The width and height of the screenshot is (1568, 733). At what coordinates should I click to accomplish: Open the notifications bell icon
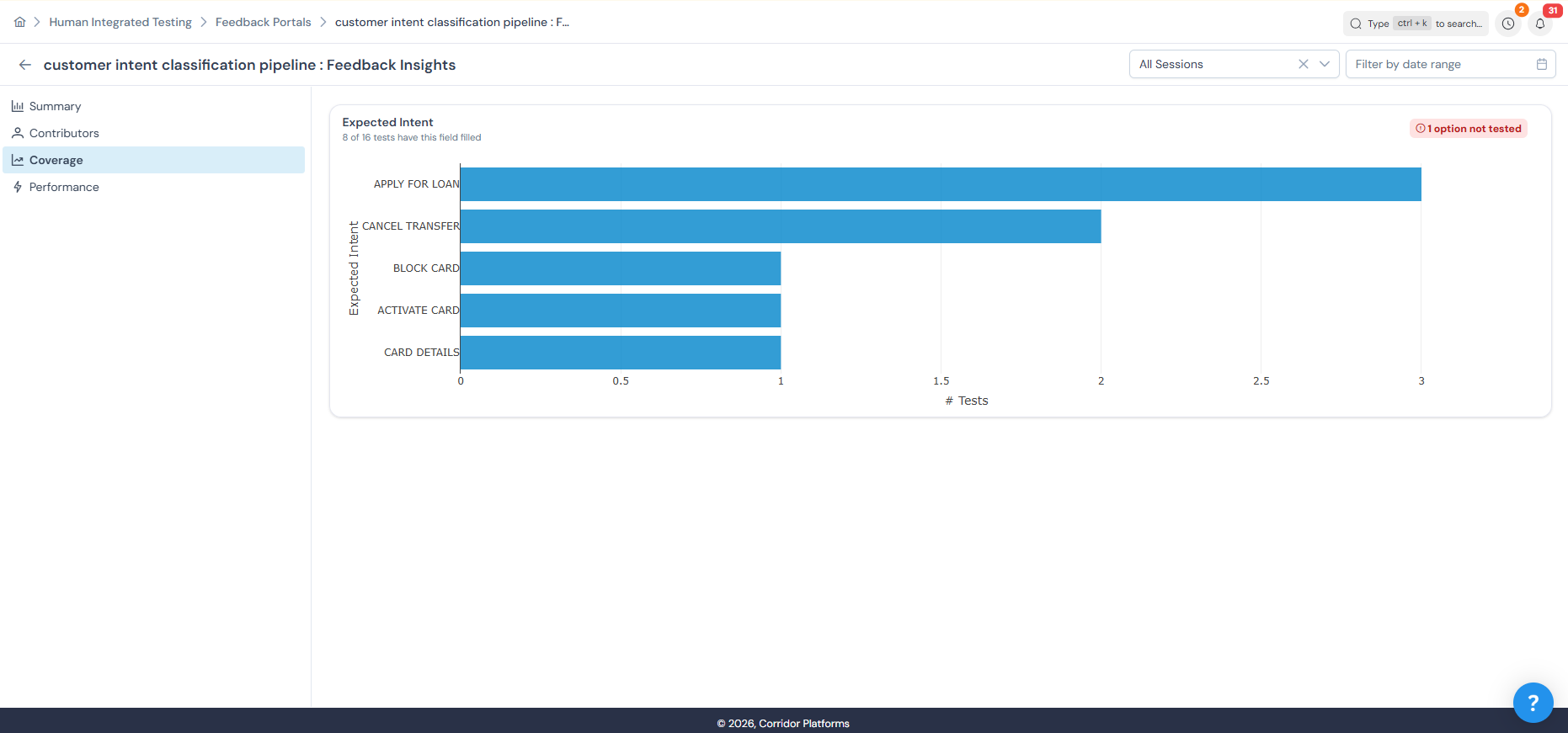pyautogui.click(x=1540, y=24)
